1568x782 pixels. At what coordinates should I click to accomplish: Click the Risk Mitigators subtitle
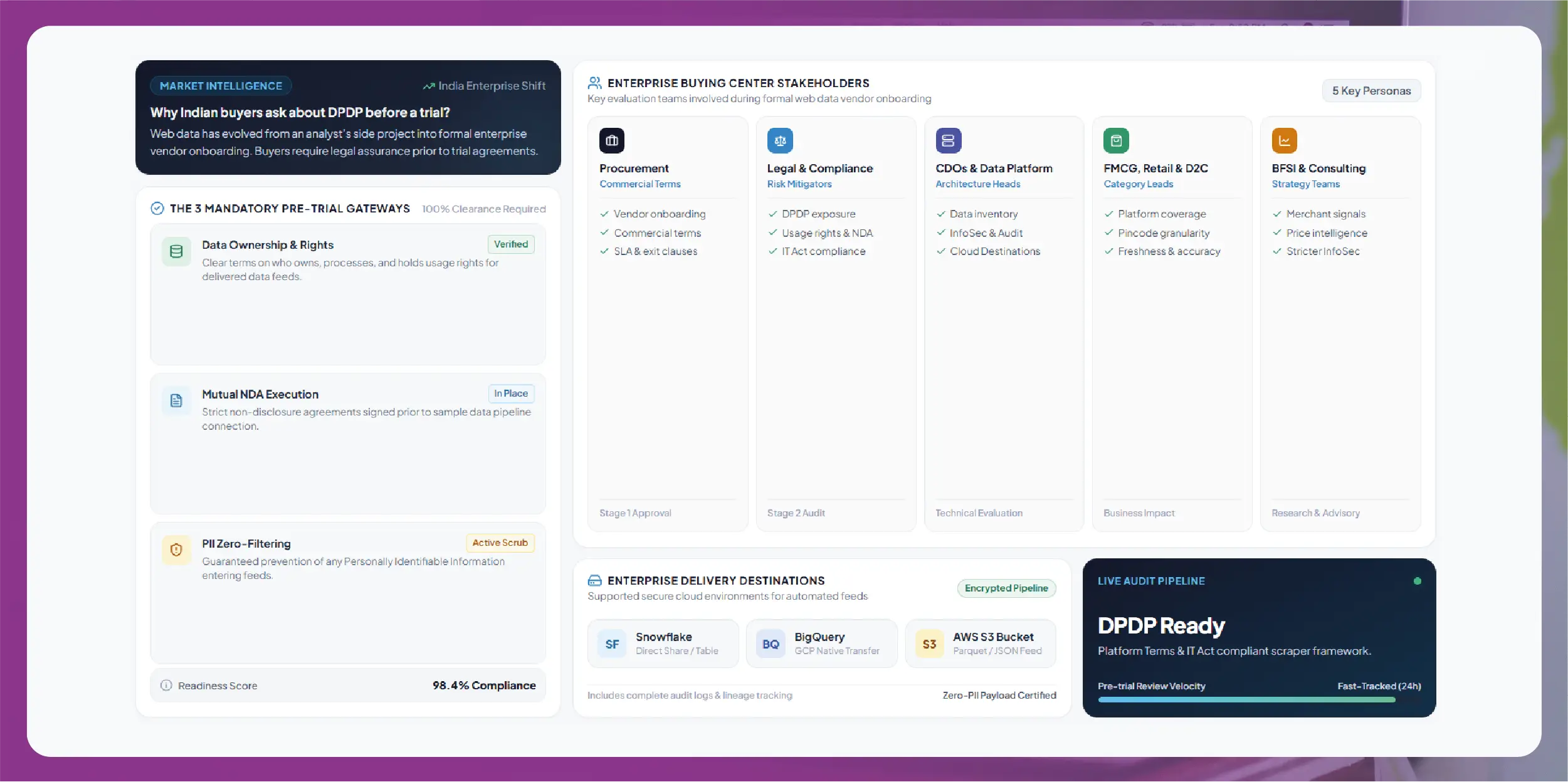click(799, 184)
